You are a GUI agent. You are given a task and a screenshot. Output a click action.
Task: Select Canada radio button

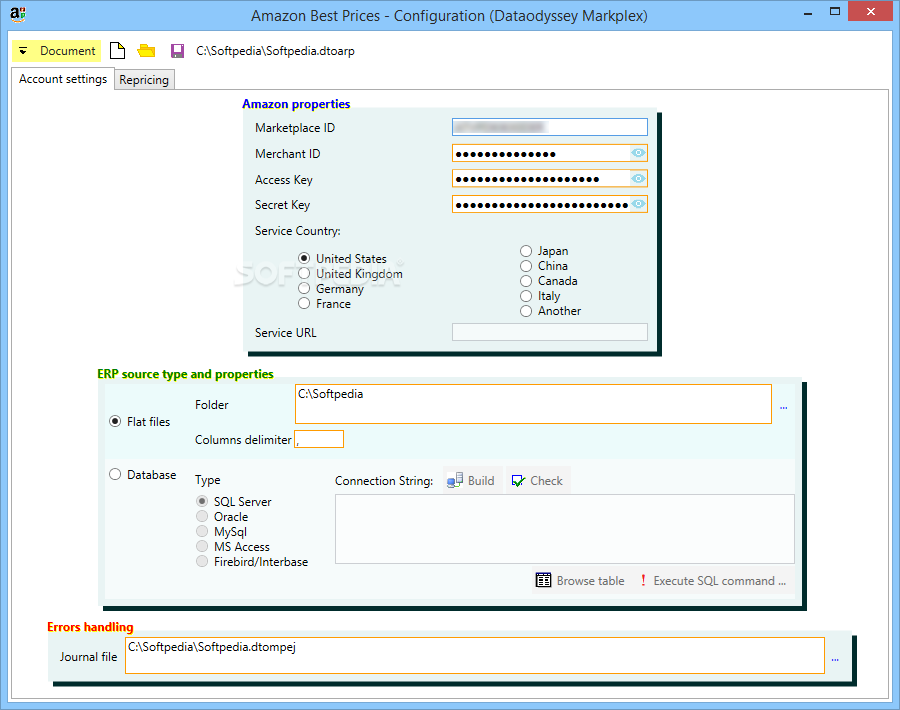pyautogui.click(x=549, y=281)
